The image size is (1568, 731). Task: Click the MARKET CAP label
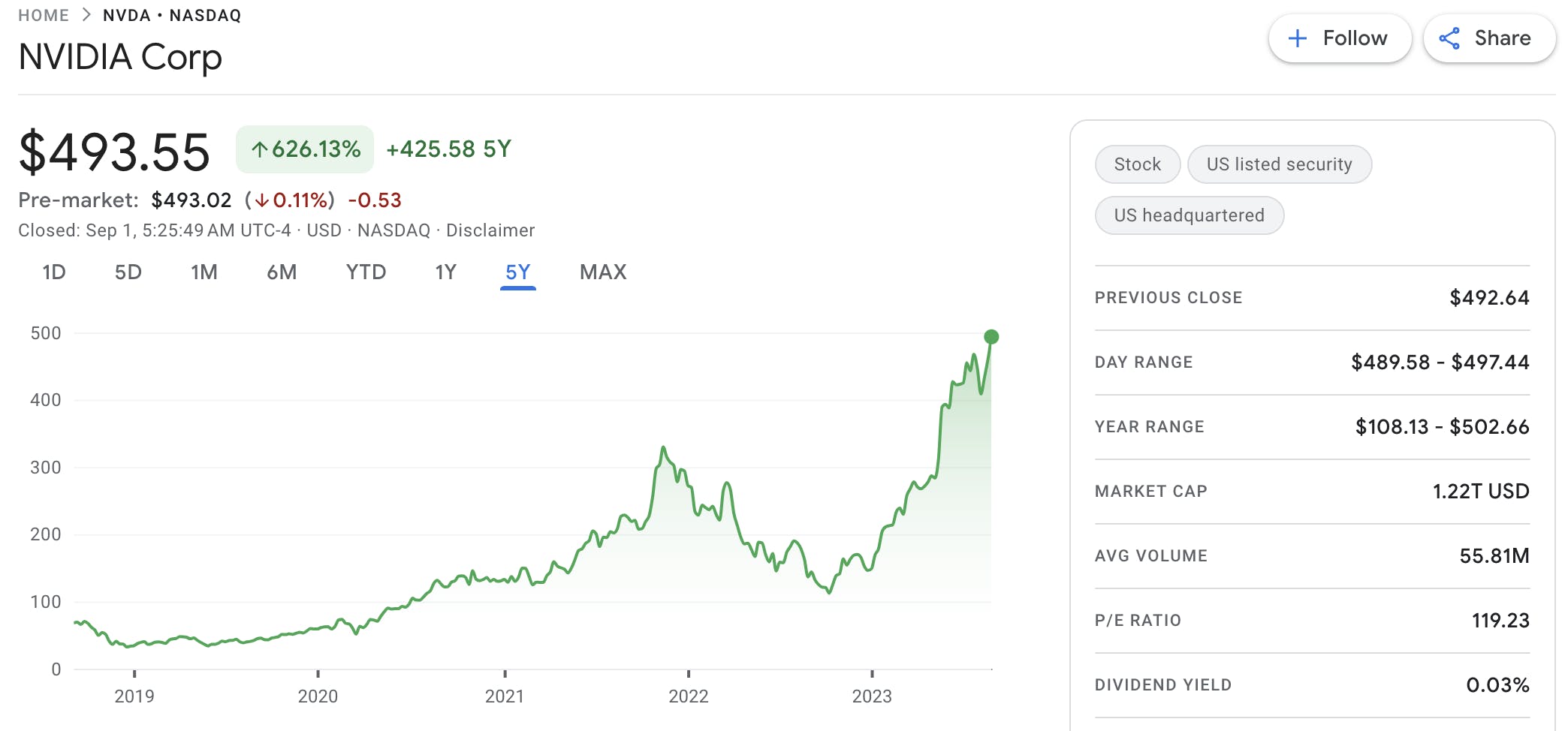[1151, 492]
